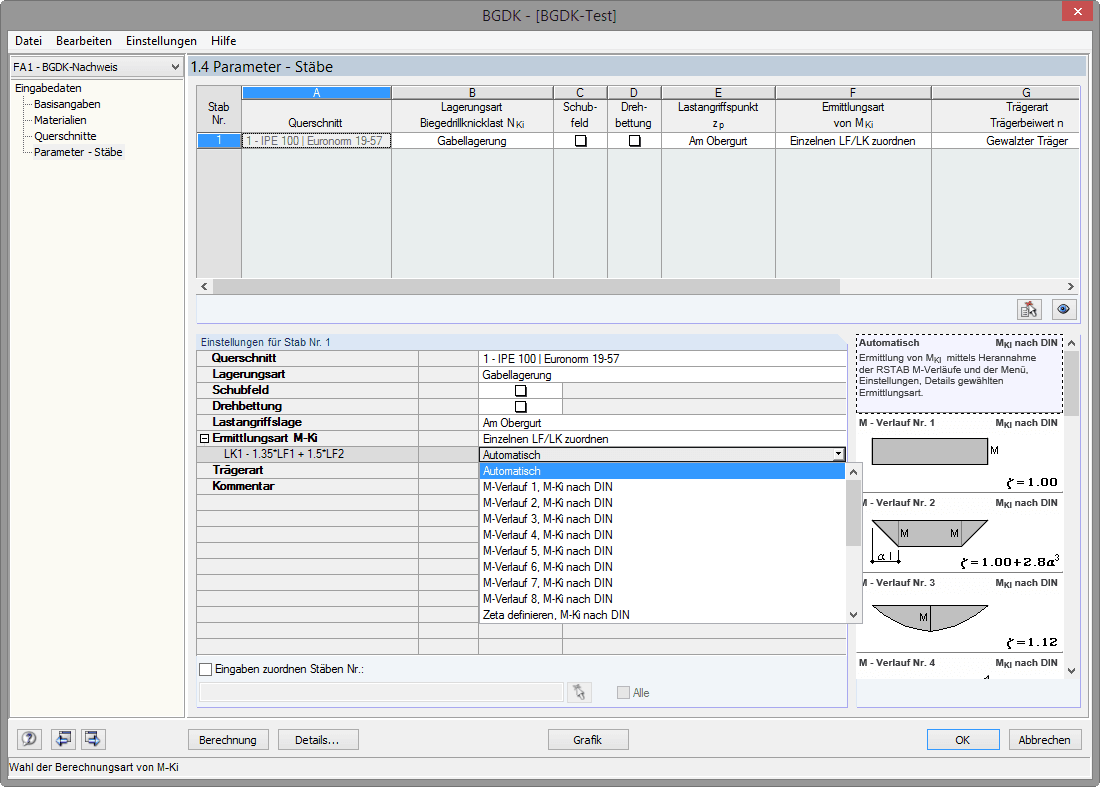Open the Details... dialog
The height and width of the screenshot is (787, 1100).
click(x=318, y=739)
